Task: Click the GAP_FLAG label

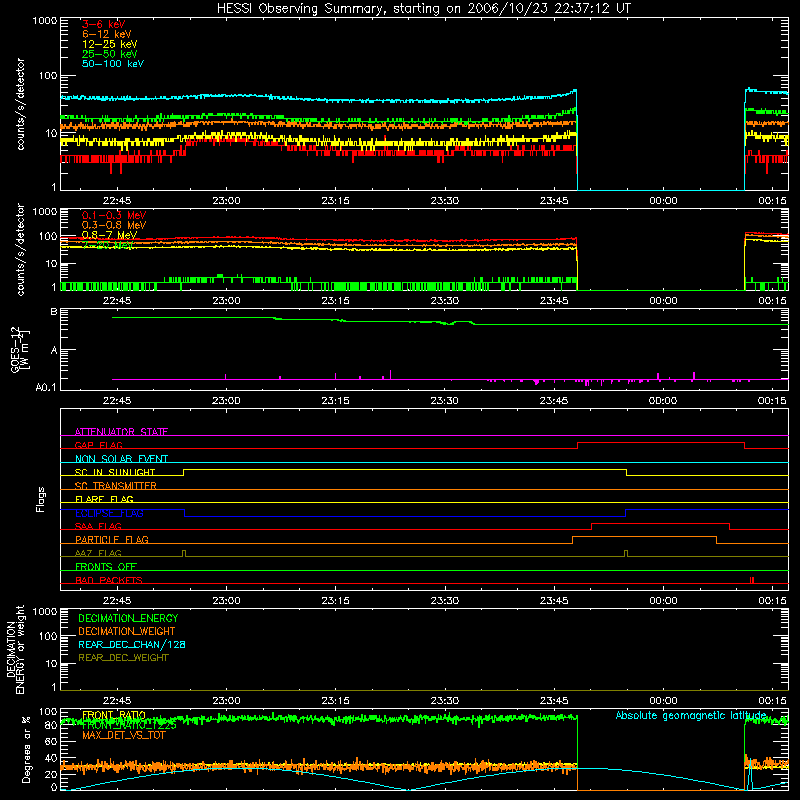Action: coord(98,445)
